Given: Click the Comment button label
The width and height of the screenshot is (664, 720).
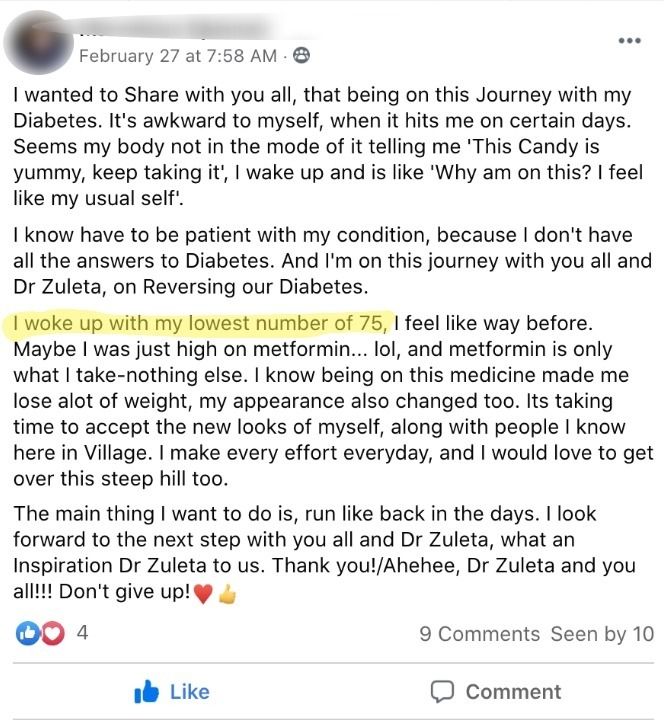Looking at the screenshot, I should 513,692.
